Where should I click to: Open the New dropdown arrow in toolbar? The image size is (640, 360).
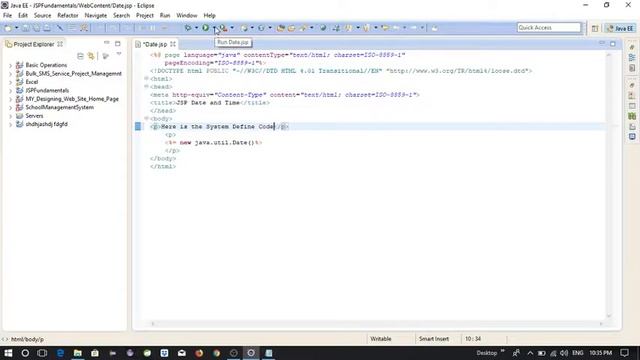[x=16, y=28]
